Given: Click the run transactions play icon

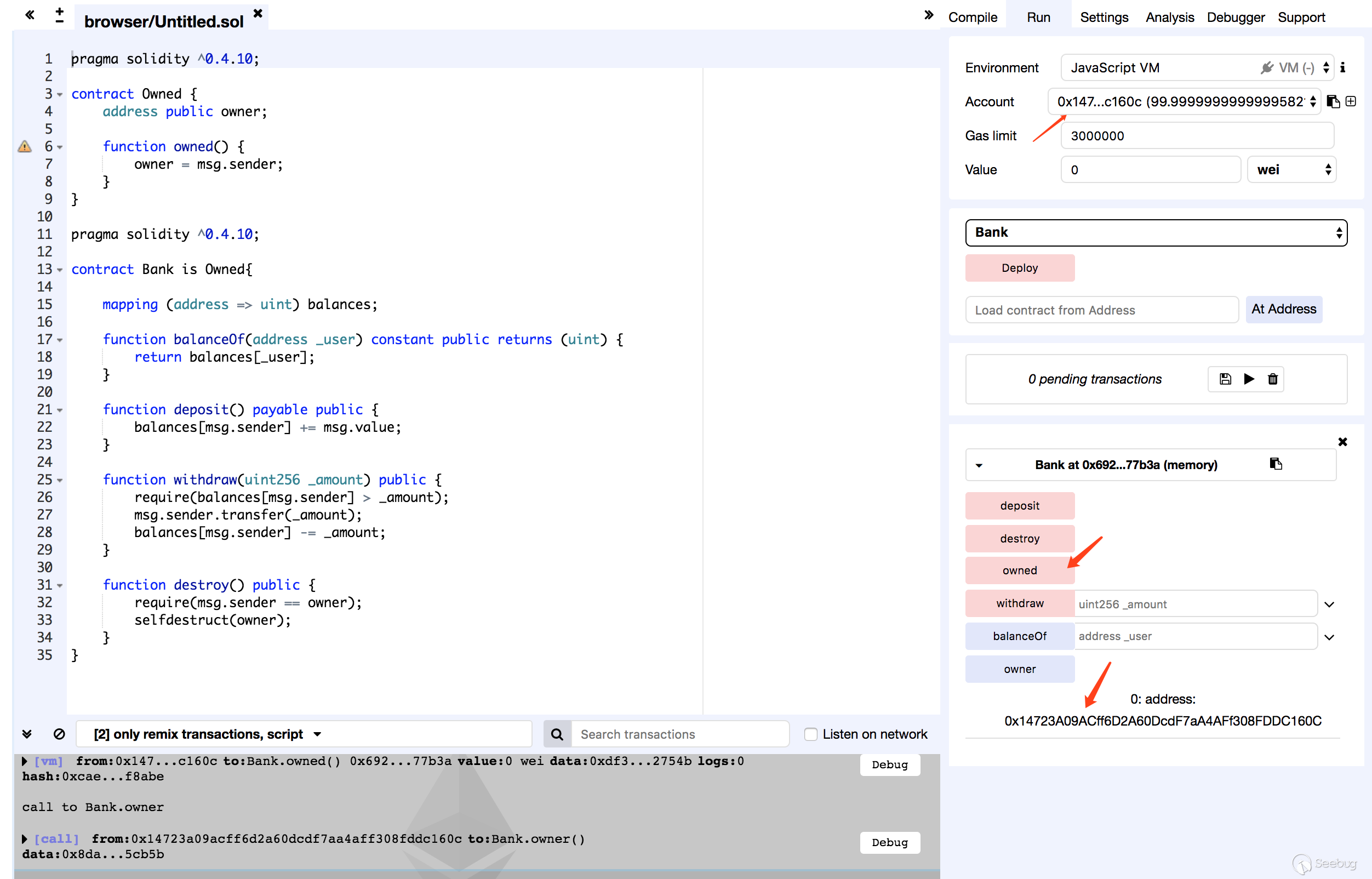Looking at the screenshot, I should (1249, 379).
